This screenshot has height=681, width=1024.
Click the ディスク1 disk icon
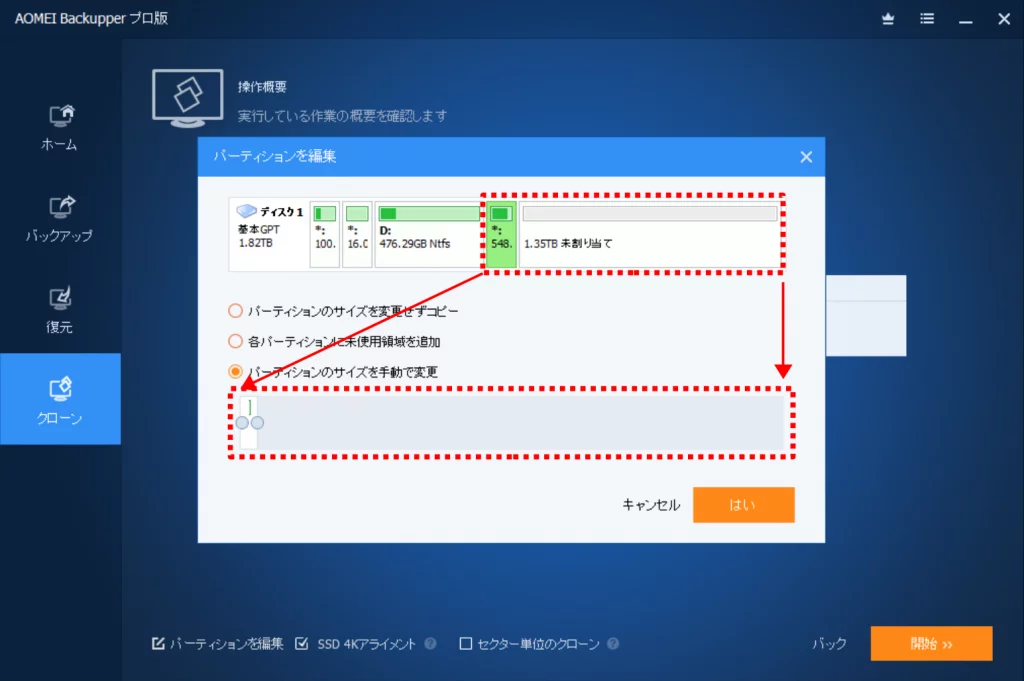click(247, 212)
